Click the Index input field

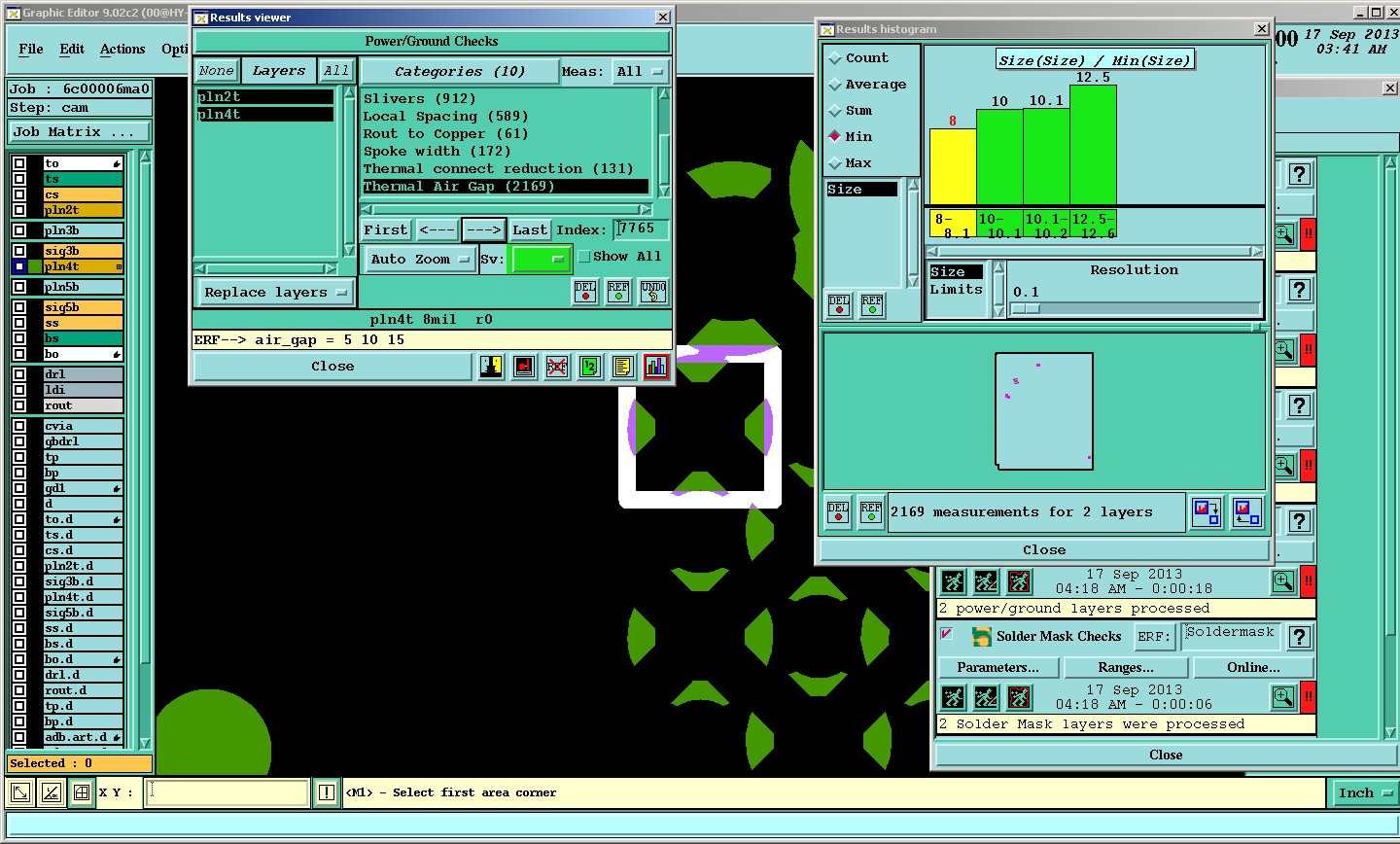641,229
